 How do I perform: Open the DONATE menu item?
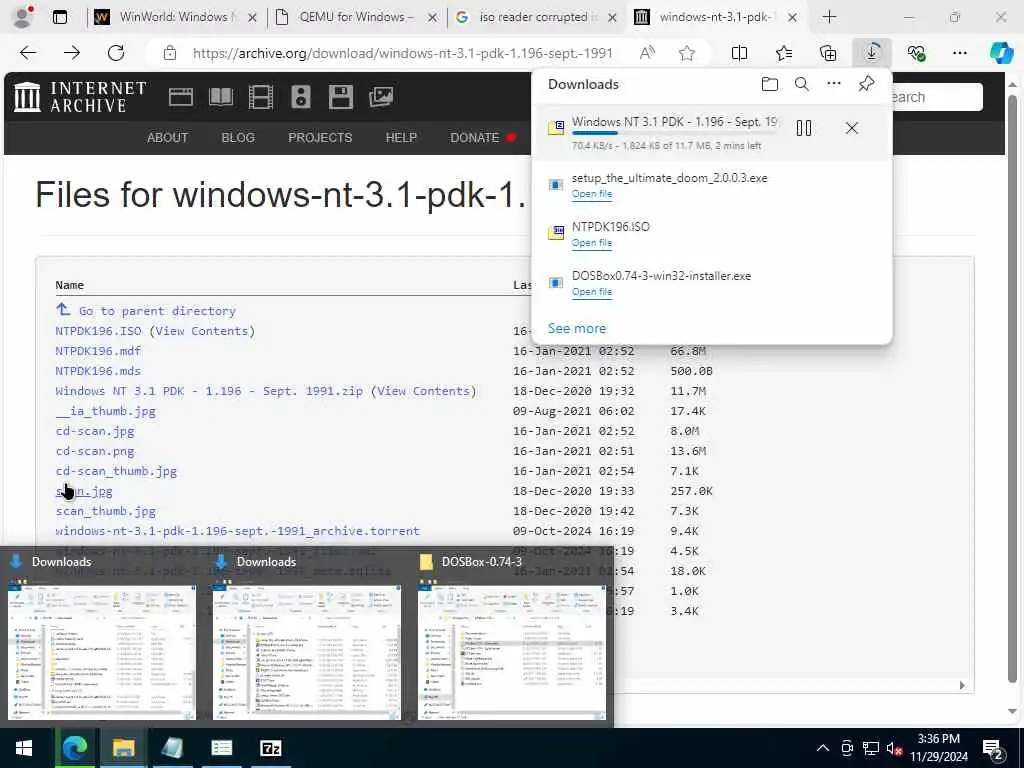point(475,138)
